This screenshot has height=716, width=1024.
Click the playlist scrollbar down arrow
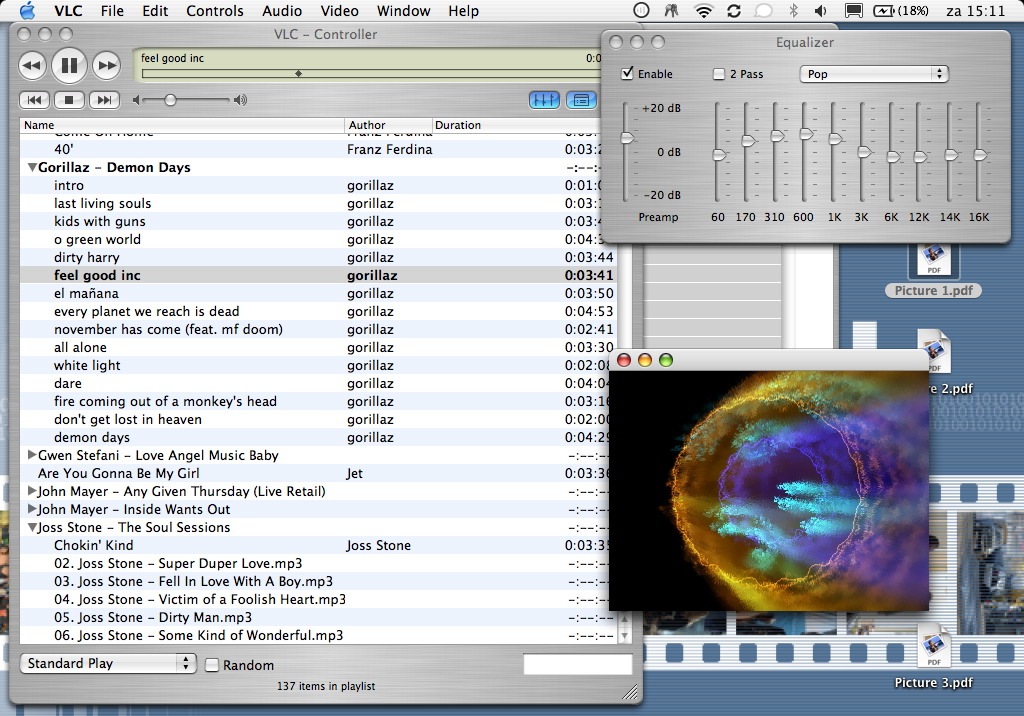pos(624,635)
